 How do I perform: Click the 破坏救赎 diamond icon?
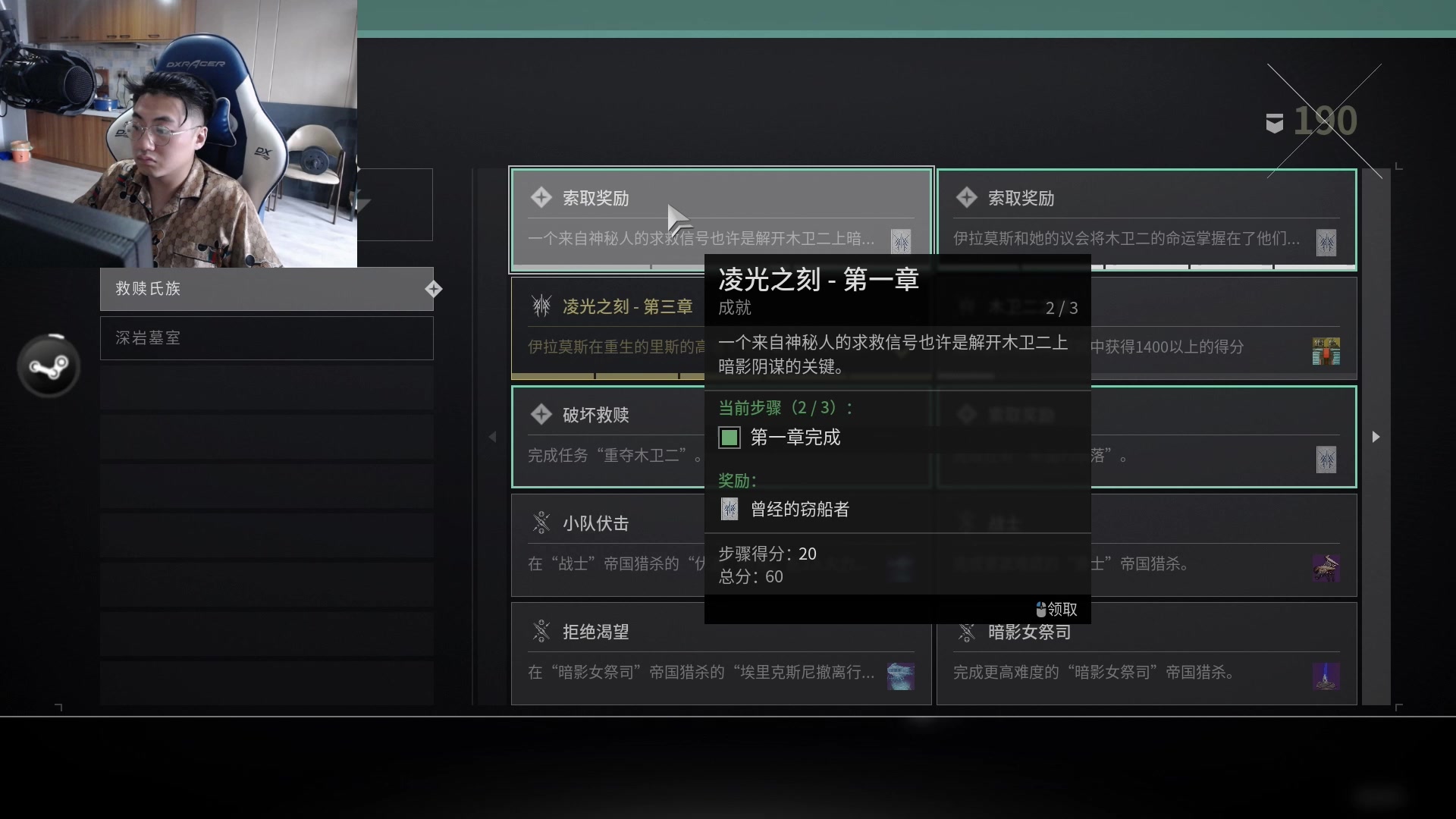point(541,415)
